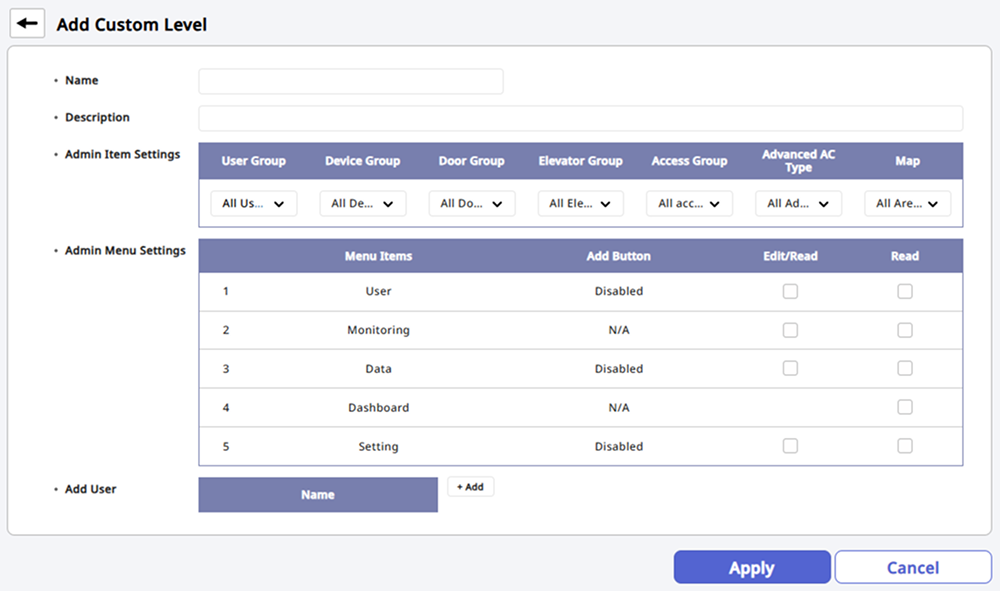Click the Apply button
Screen dimensions: 1000x591
click(x=751, y=567)
